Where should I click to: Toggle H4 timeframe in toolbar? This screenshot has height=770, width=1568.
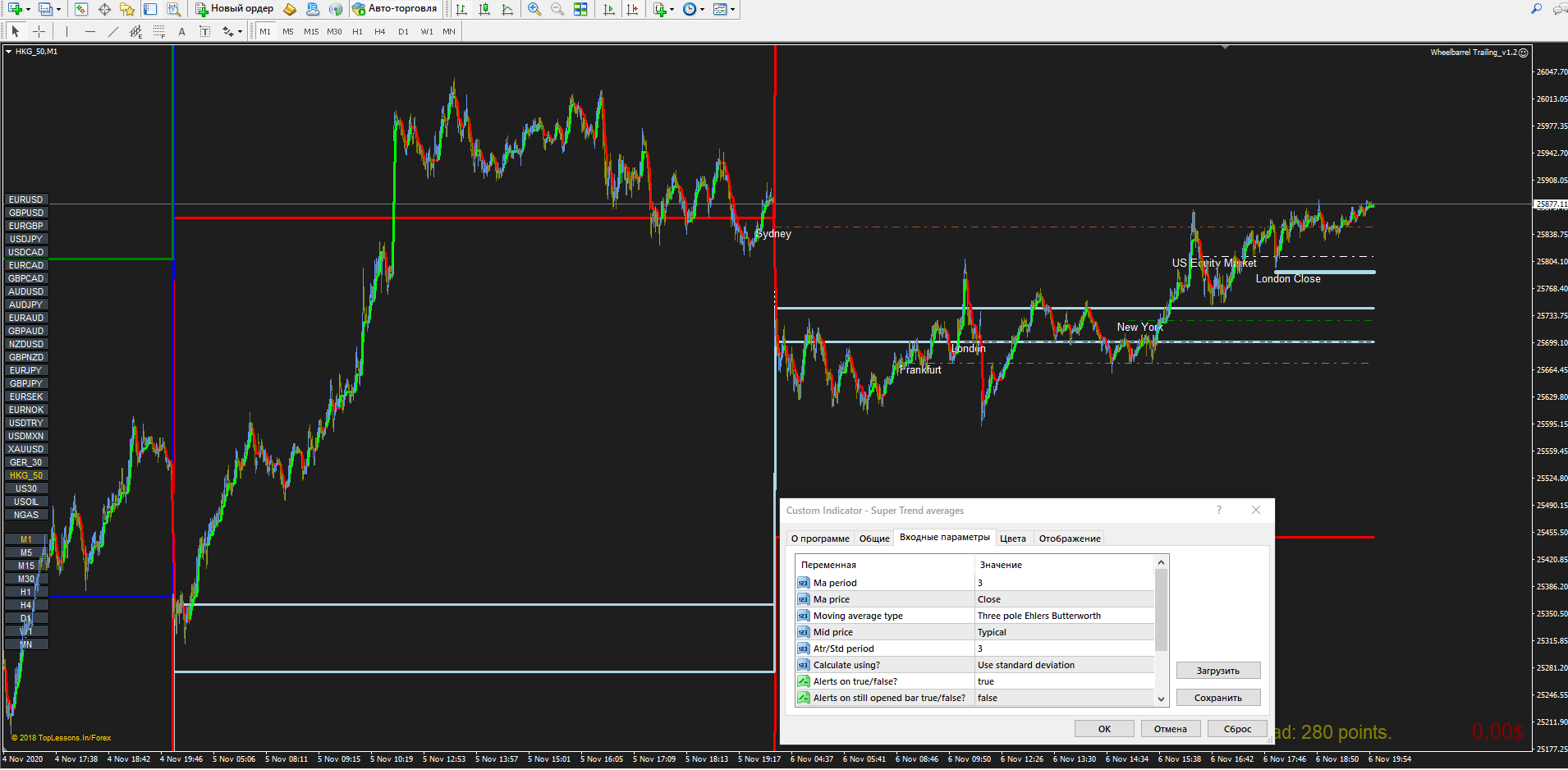[380, 31]
